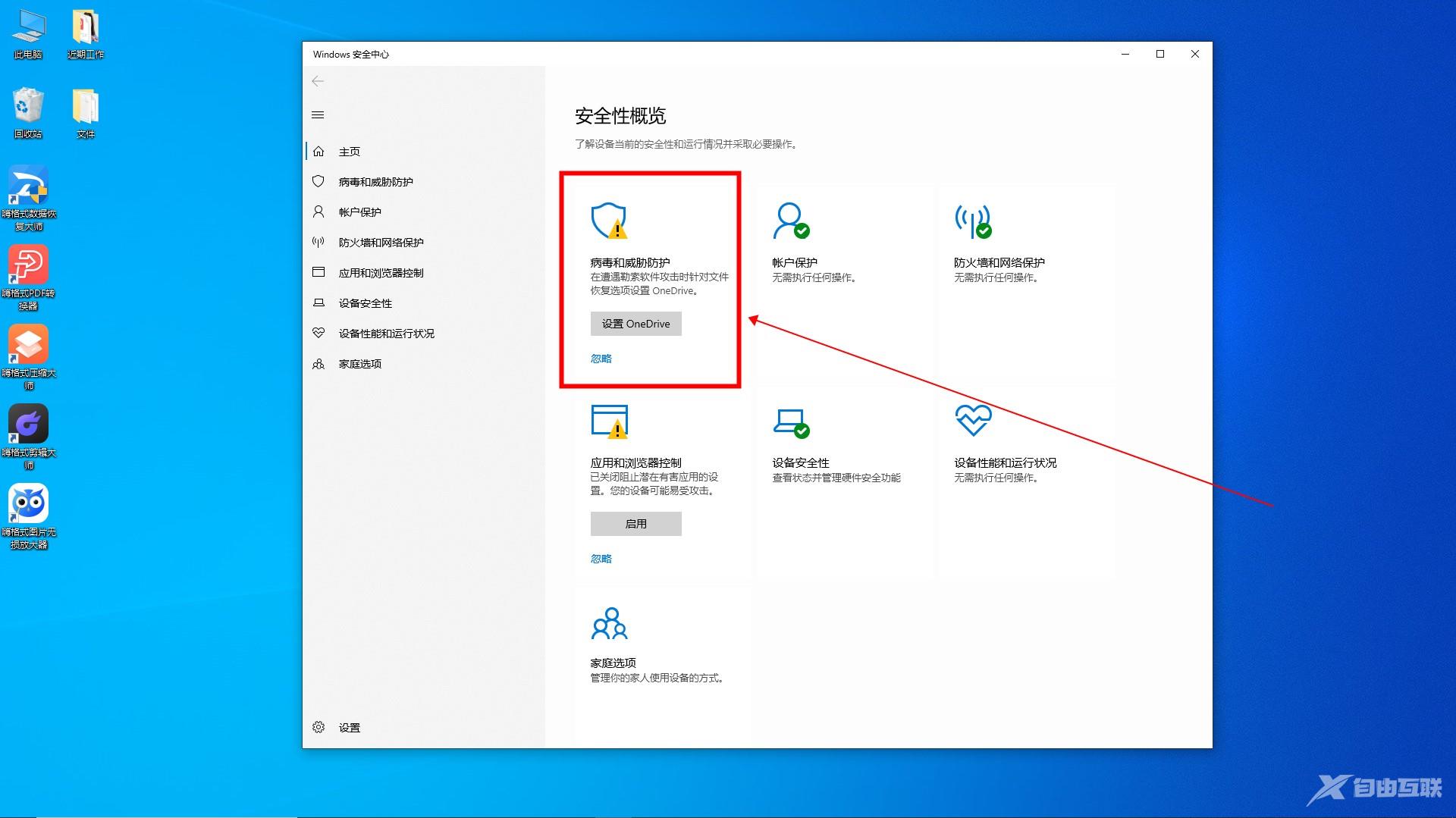The image size is (1456, 818).
Task: Open 防火墙和网络保护 from the sidebar
Action: tap(318, 242)
